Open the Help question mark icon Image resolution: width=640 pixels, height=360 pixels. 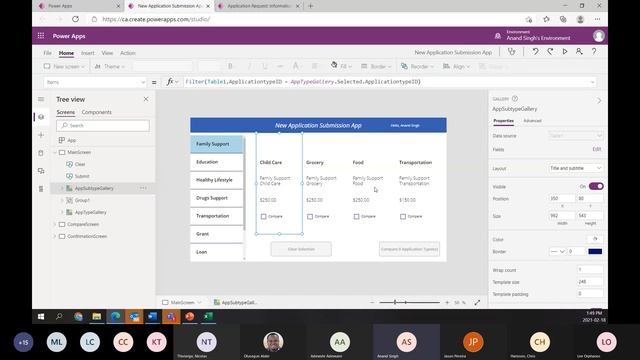pyautogui.click(x=594, y=52)
